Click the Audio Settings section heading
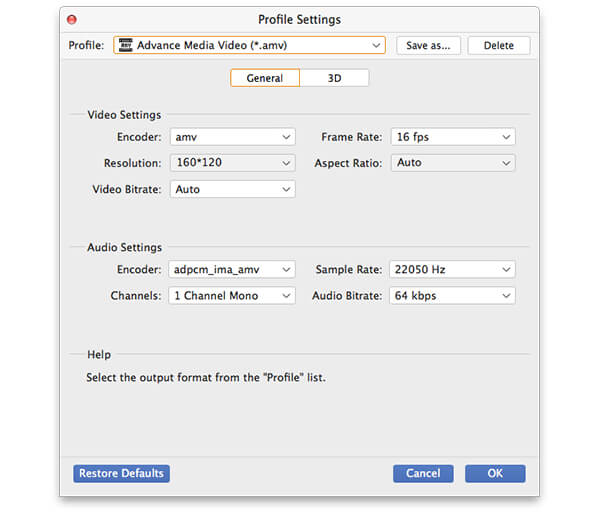 124,248
